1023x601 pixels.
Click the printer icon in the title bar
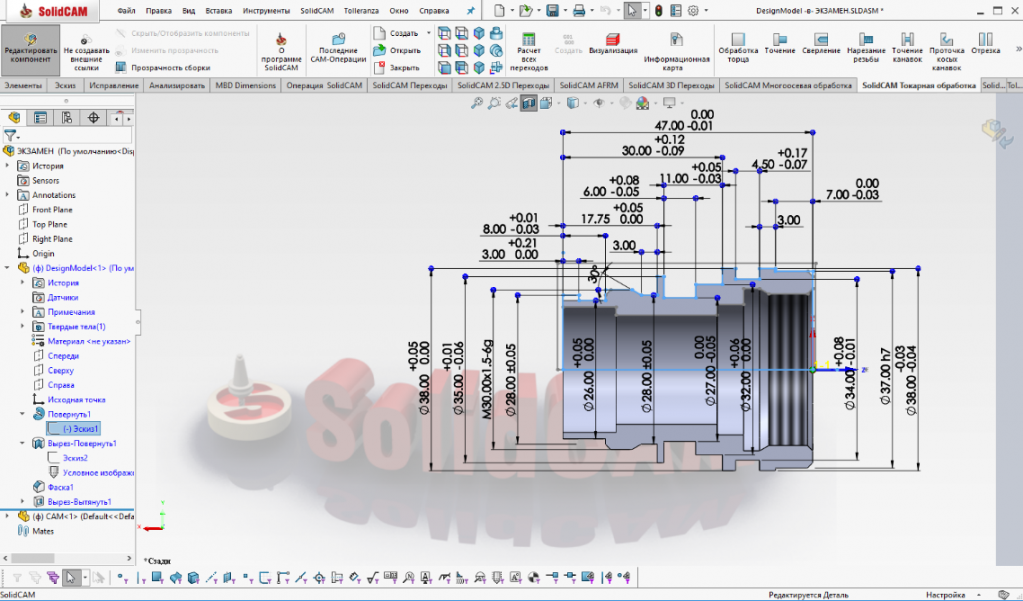(x=579, y=10)
